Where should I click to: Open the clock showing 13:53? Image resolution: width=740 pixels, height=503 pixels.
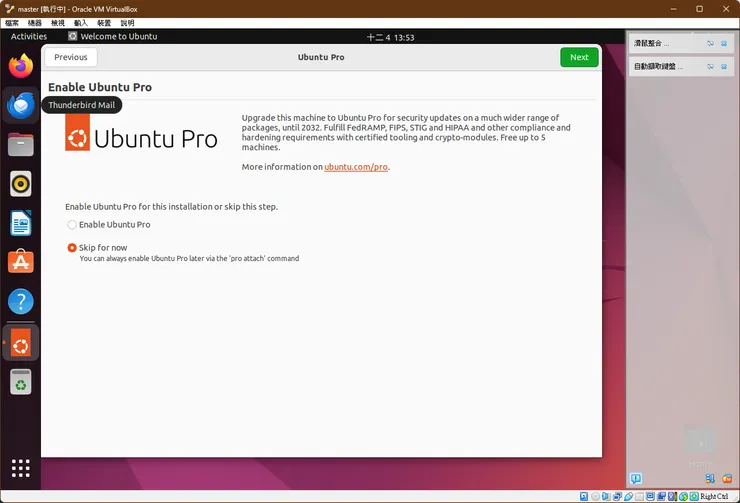click(391, 37)
